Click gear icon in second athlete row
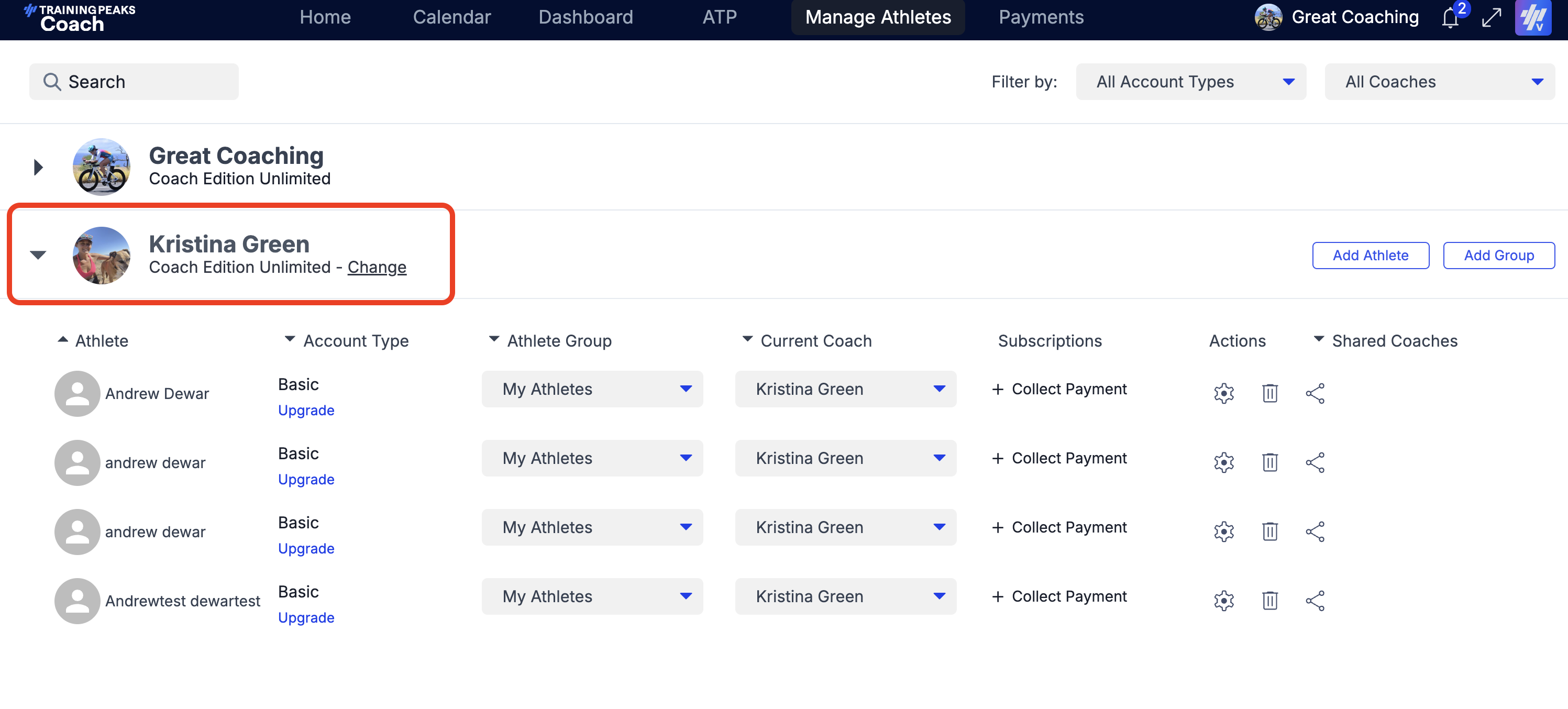 [1223, 462]
